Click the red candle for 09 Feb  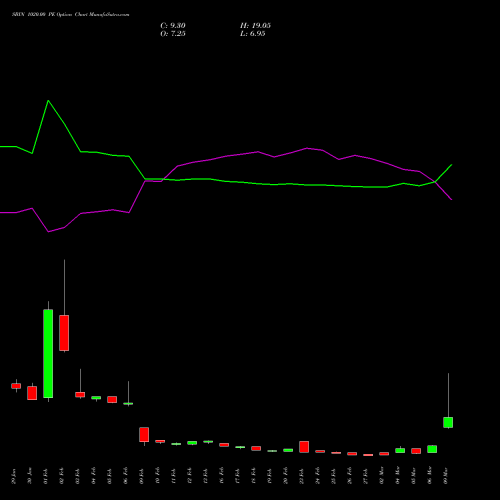[144, 435]
